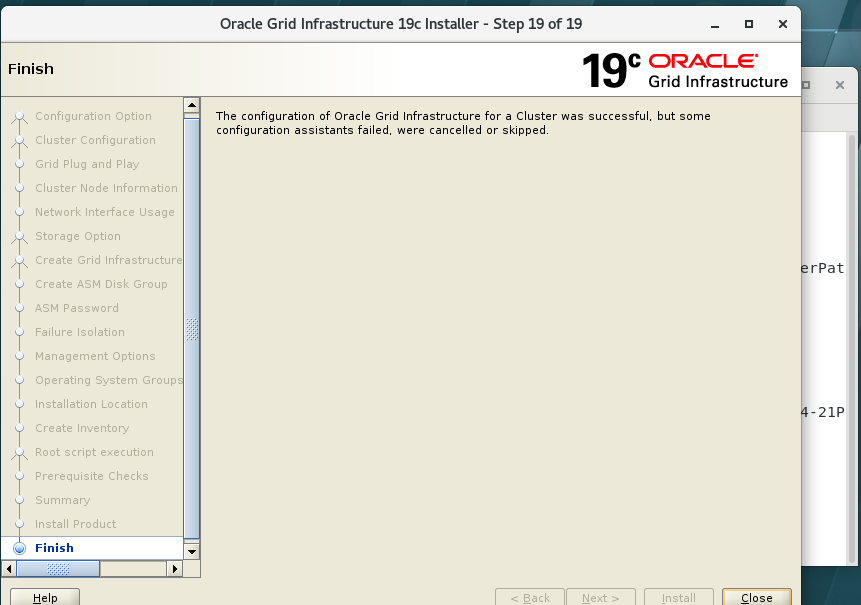Select the Cluster Configuration step
The image size is (861, 605).
point(96,140)
